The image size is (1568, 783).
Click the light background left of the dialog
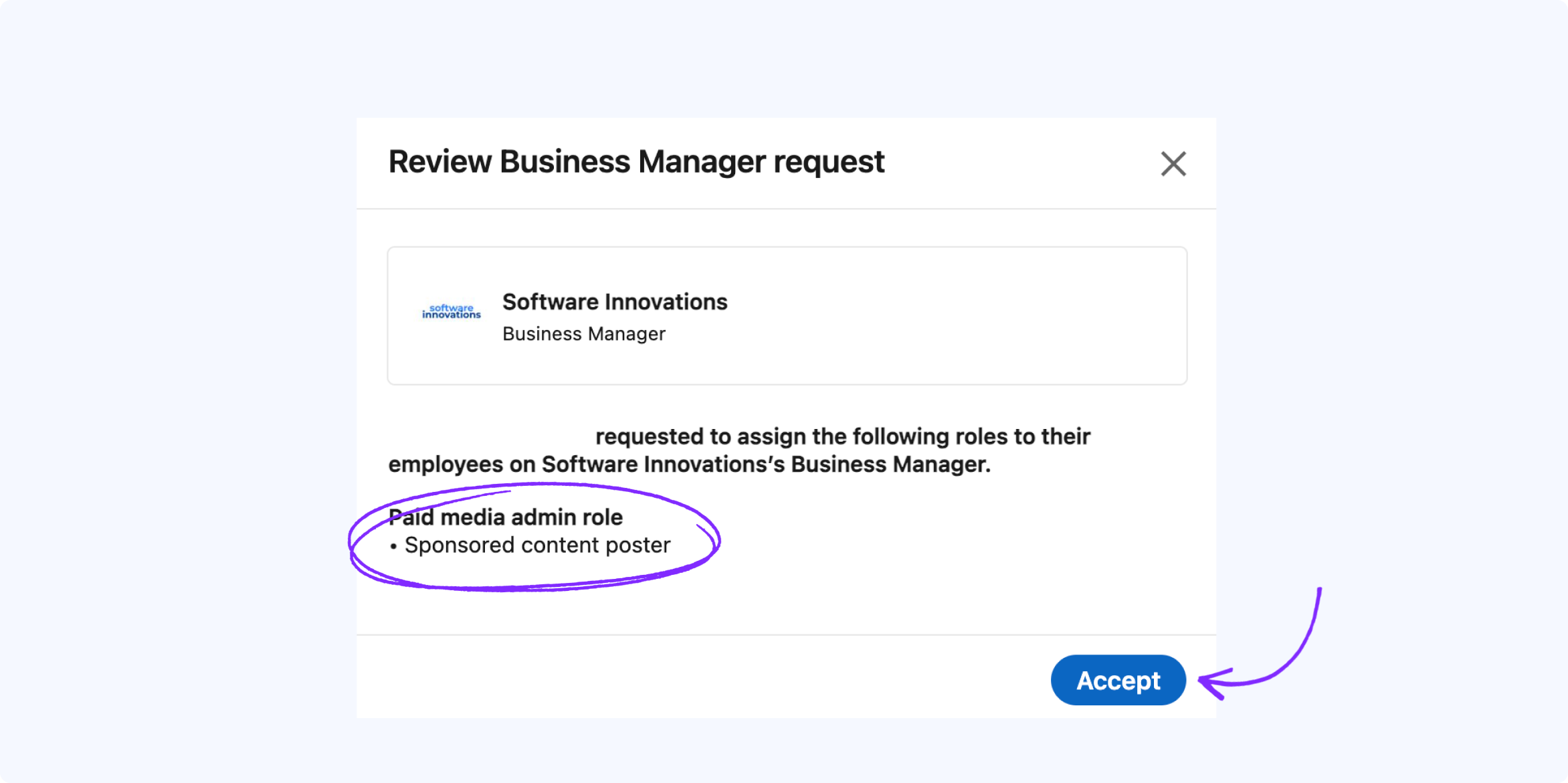tap(181, 402)
